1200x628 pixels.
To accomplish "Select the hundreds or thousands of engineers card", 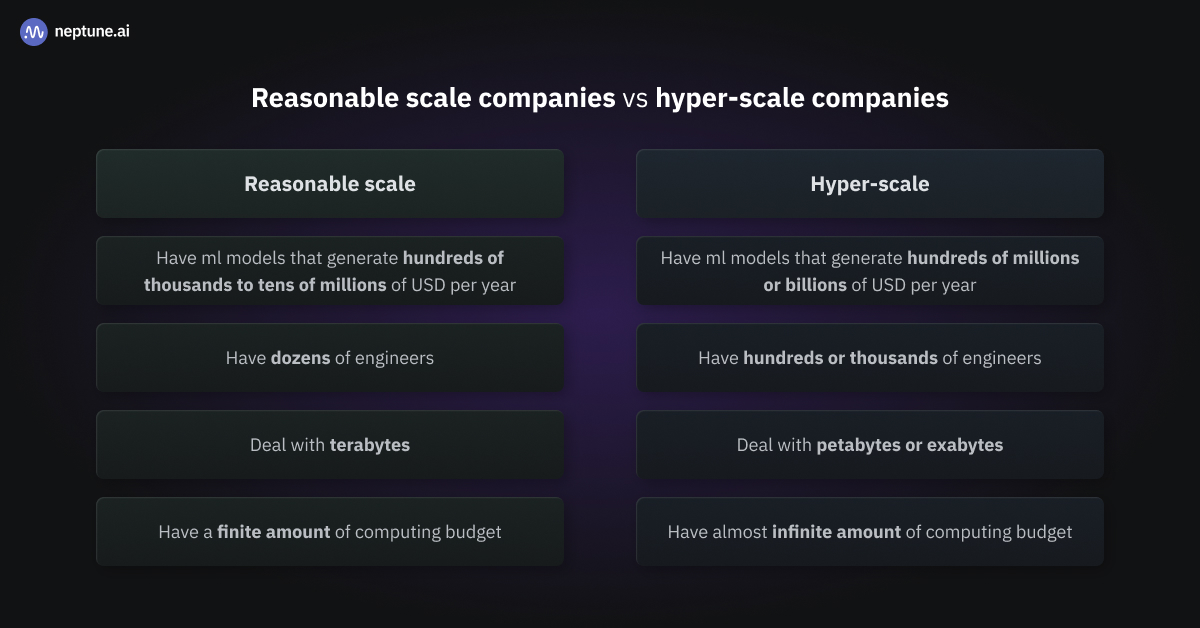I will click(869, 358).
